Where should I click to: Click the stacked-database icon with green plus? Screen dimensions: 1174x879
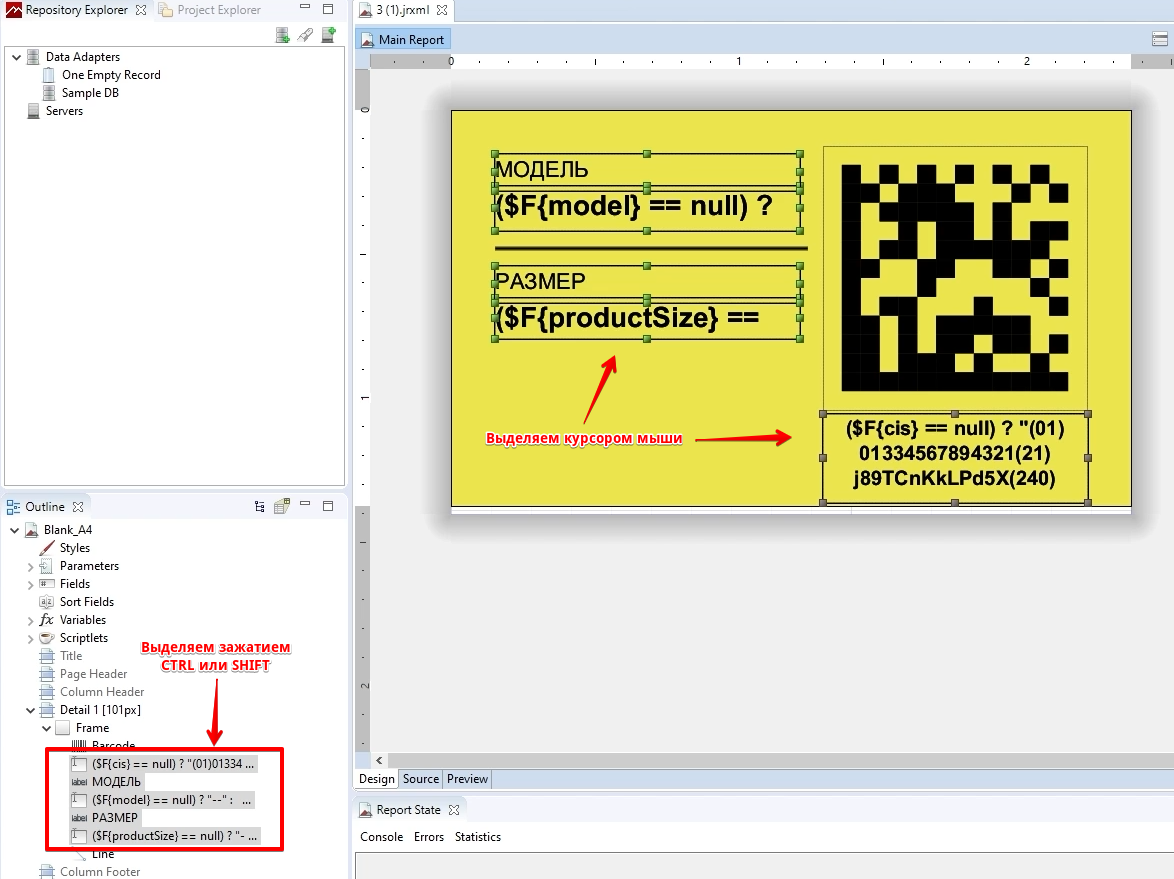tap(282, 35)
